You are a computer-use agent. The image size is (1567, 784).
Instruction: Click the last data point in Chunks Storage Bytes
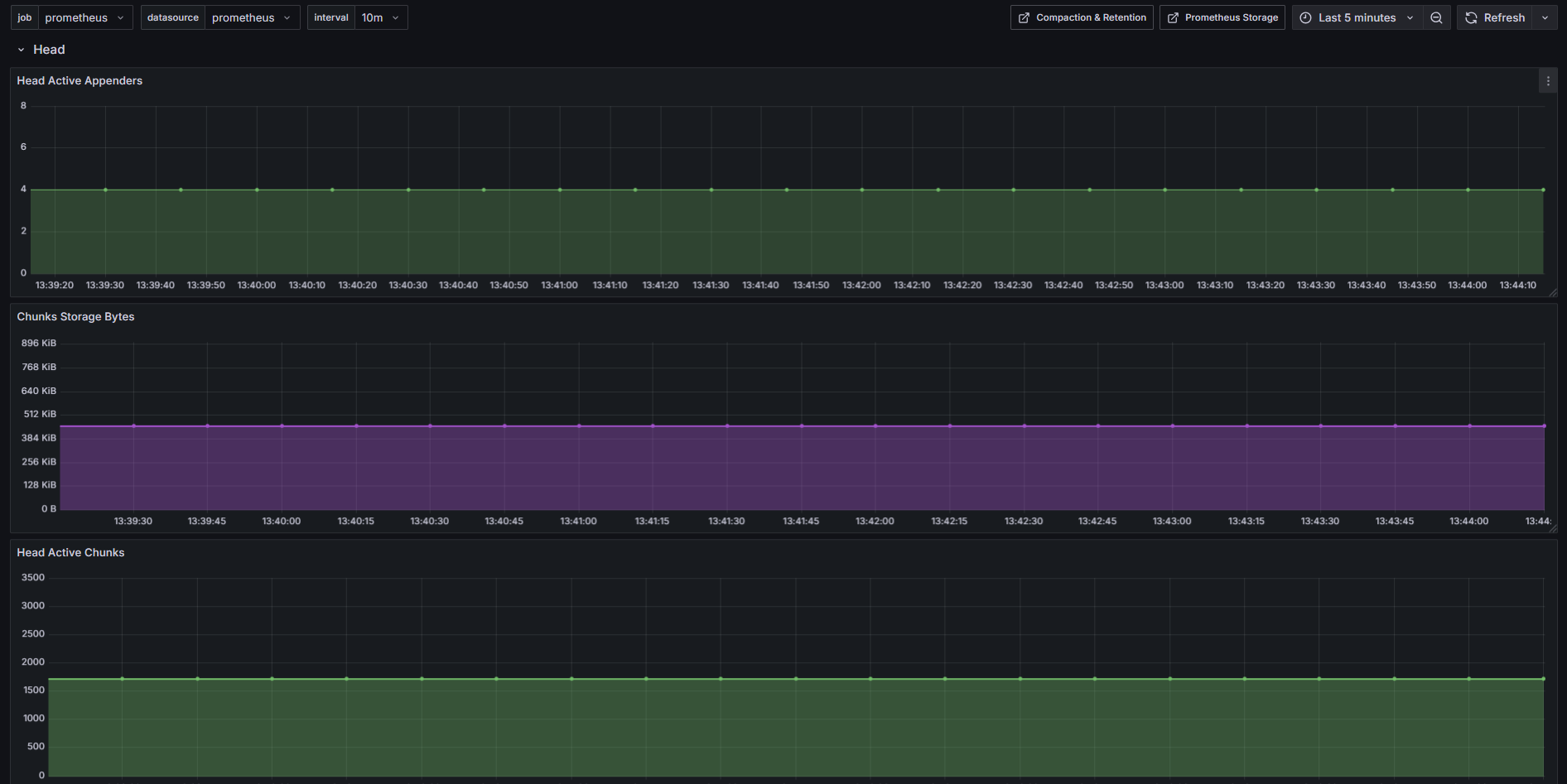(1544, 426)
